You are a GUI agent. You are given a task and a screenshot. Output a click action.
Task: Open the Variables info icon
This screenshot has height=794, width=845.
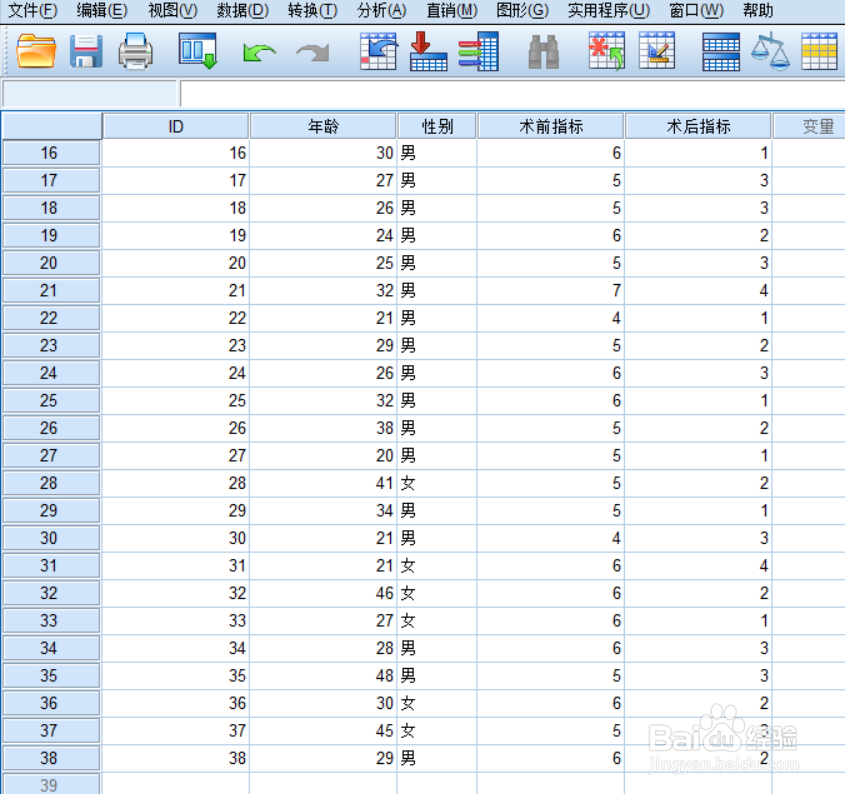click(479, 51)
